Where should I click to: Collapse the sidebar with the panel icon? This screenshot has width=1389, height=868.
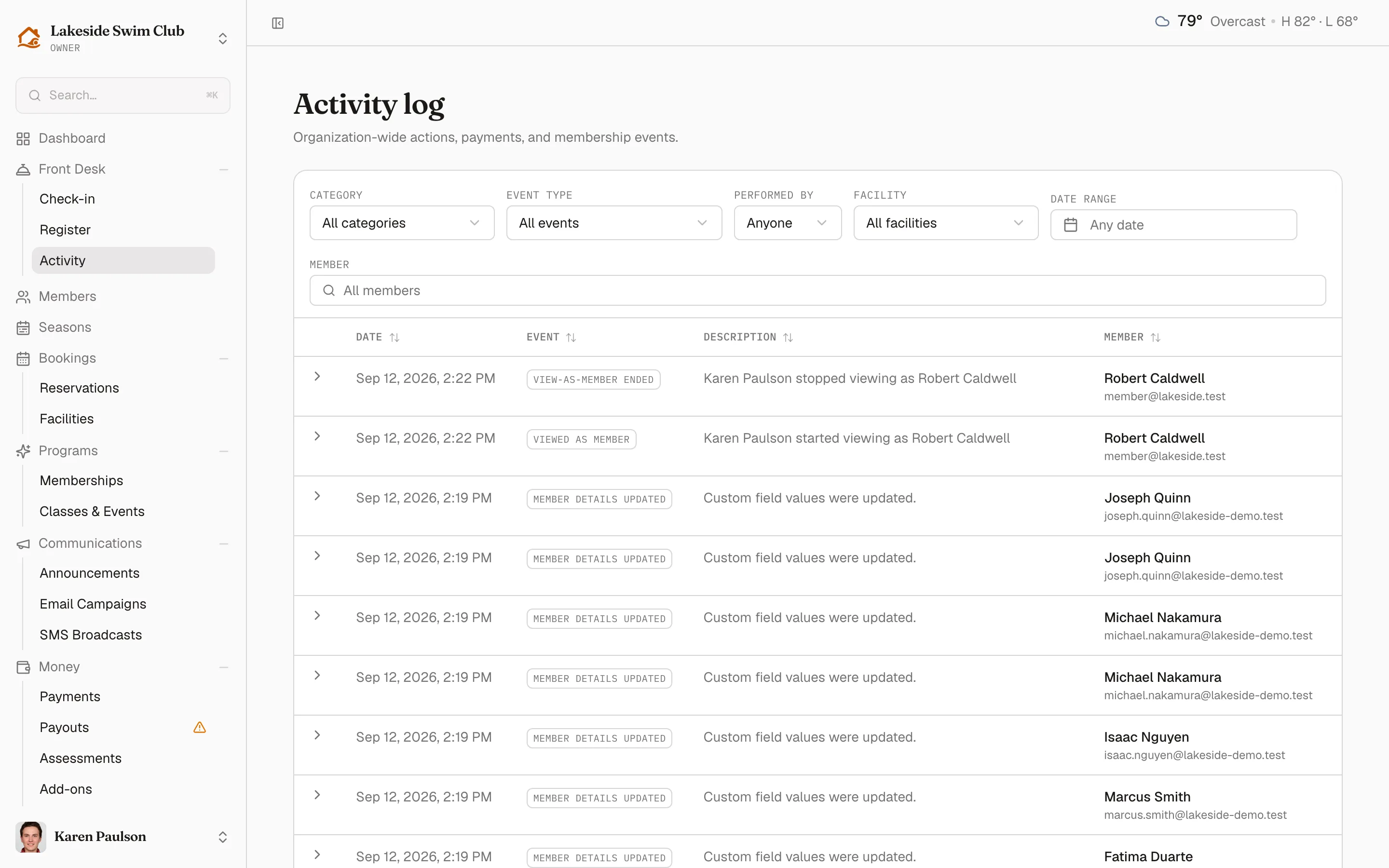278,23
